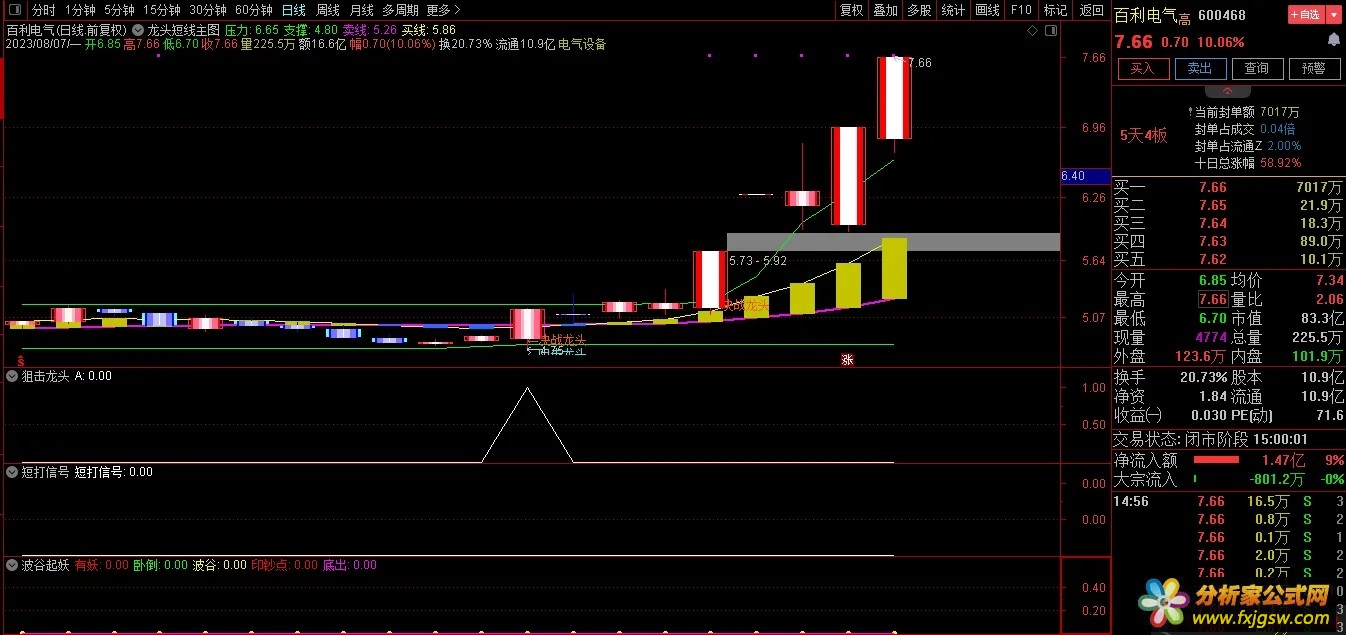The image size is (1346, 635).
Task: Click the 买一 price row 7.66
Action: tap(1229, 187)
